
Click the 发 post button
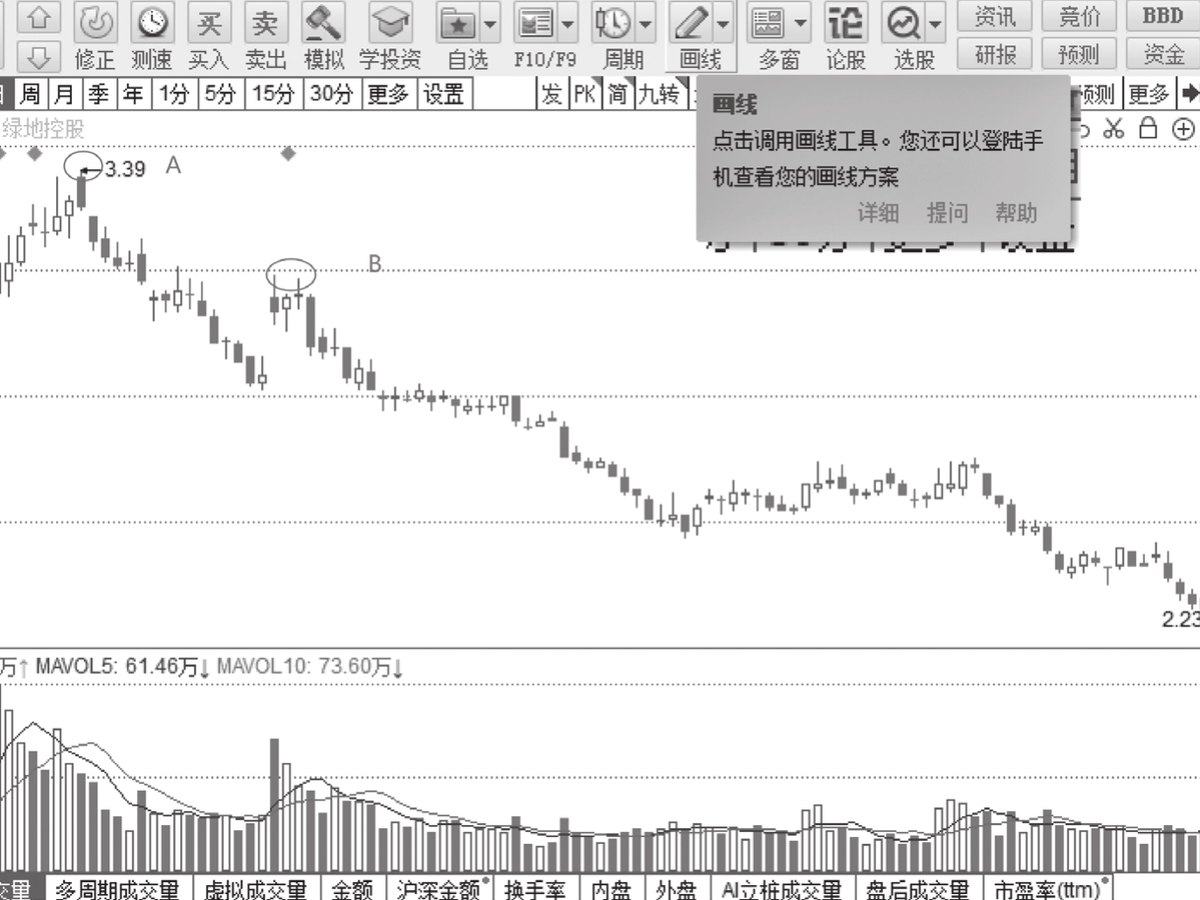pos(552,95)
